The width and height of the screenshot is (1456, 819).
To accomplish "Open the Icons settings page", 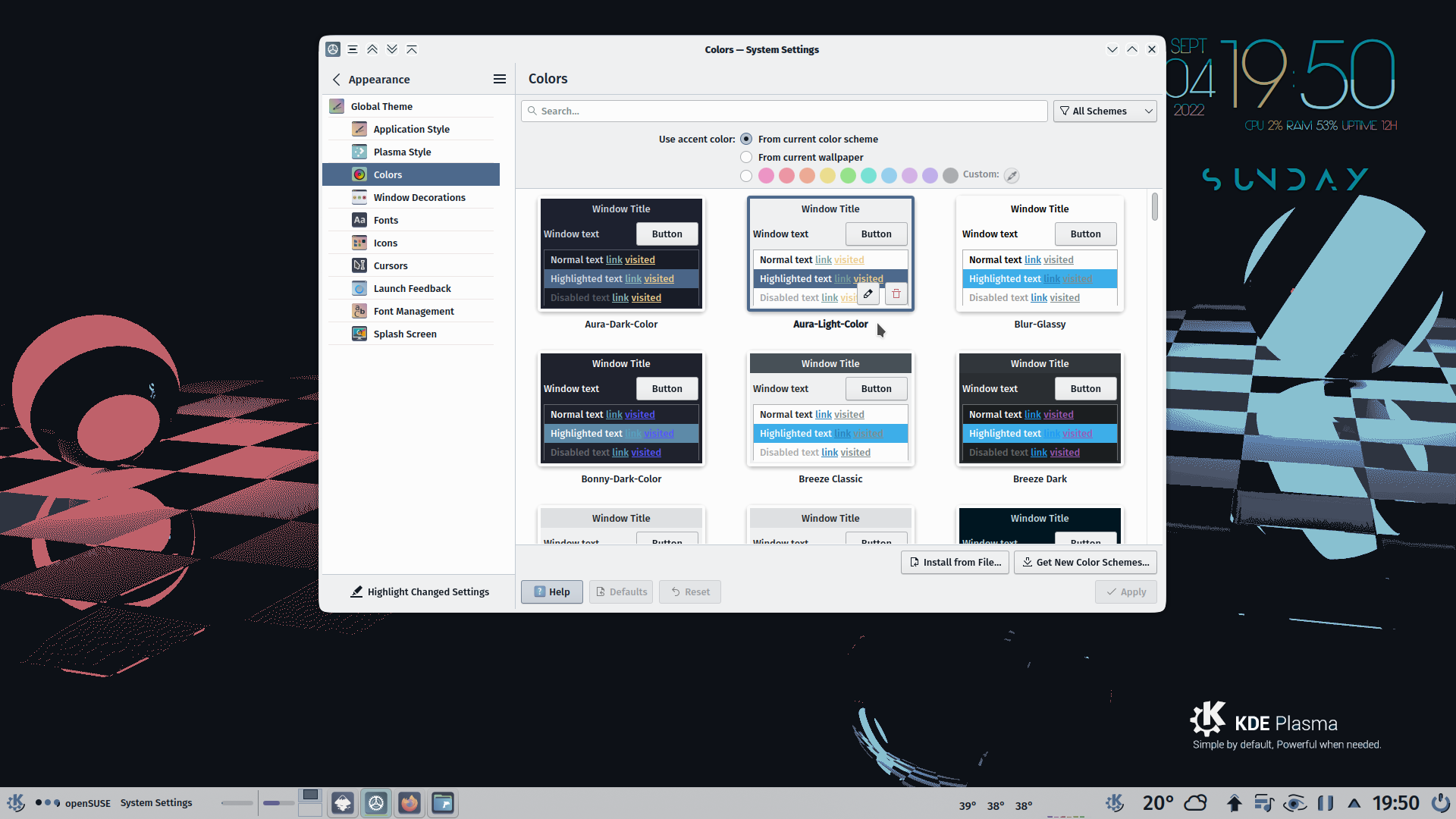I will [x=411, y=243].
